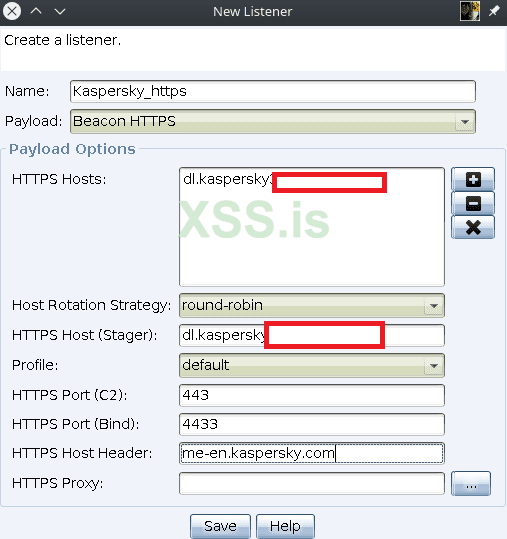The width and height of the screenshot is (507, 539).
Task: Click the 'Host Rotation Strategy:' label
Action: 91,305
